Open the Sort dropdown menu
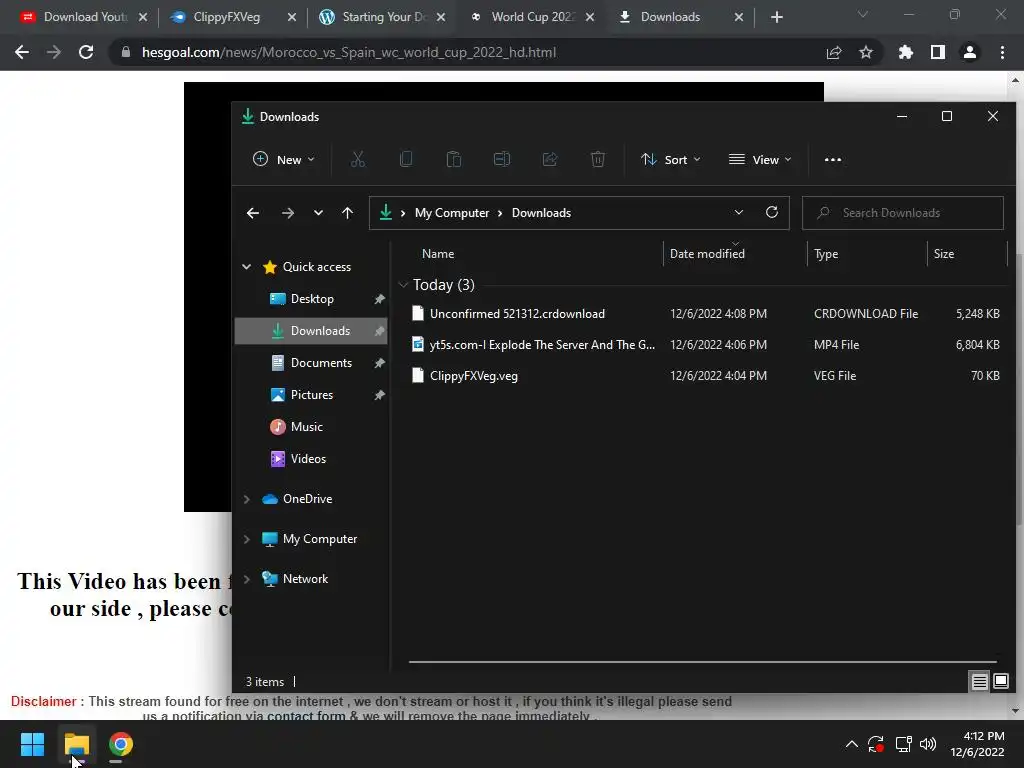This screenshot has height=768, width=1024. (x=671, y=159)
